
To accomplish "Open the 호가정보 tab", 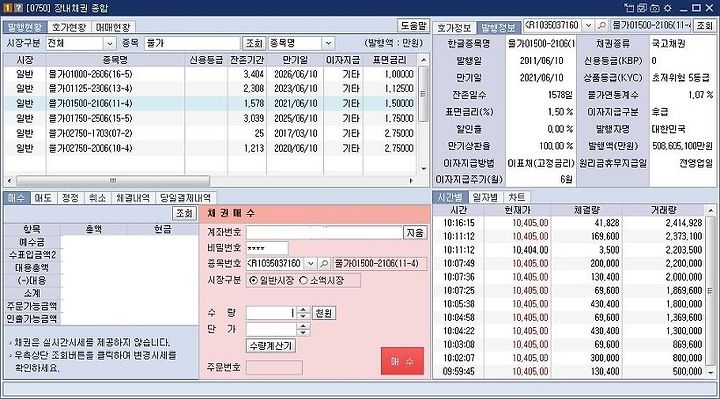I will pyautogui.click(x=454, y=28).
